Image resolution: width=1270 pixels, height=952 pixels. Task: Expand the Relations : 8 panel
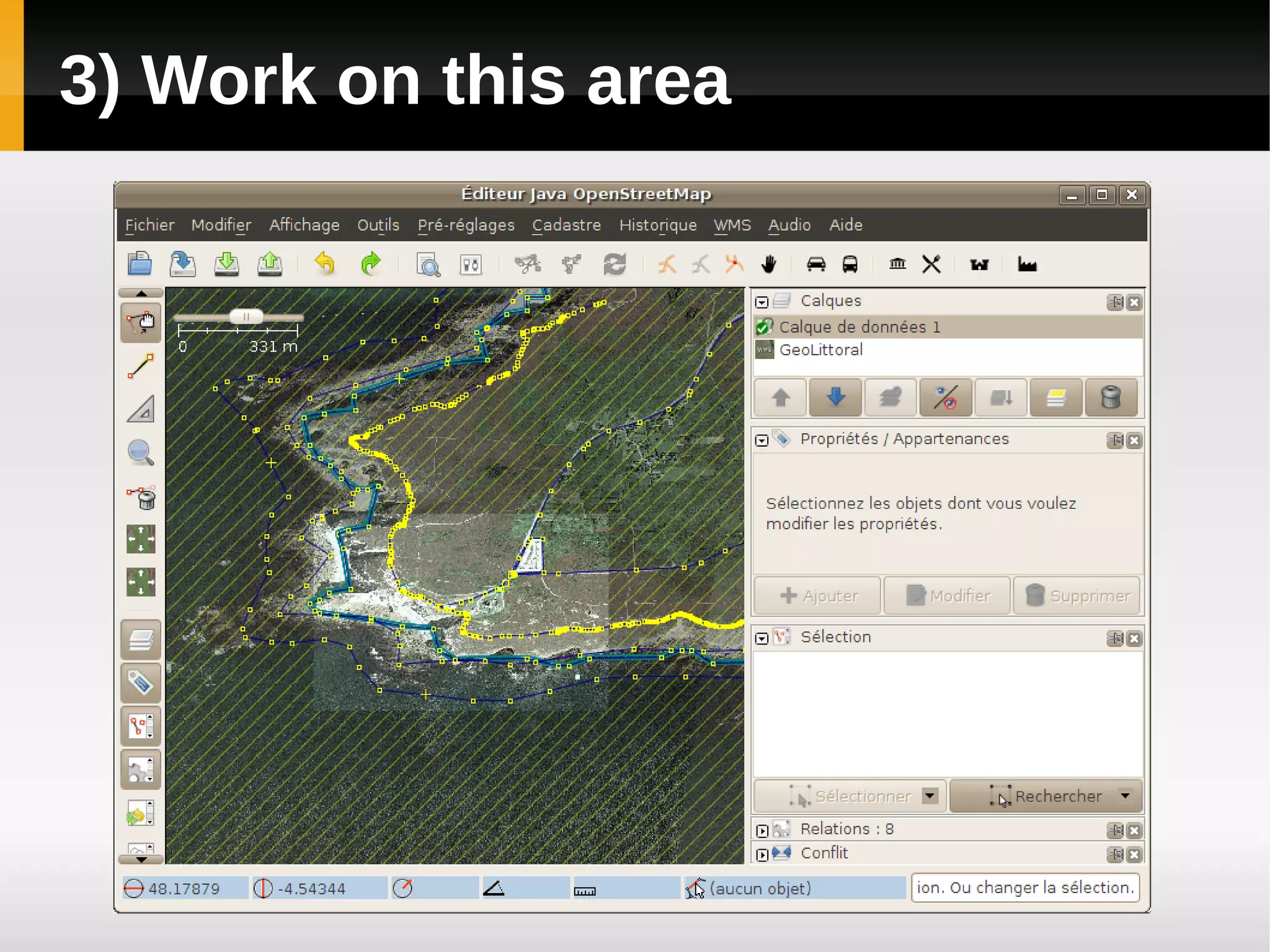(x=762, y=830)
